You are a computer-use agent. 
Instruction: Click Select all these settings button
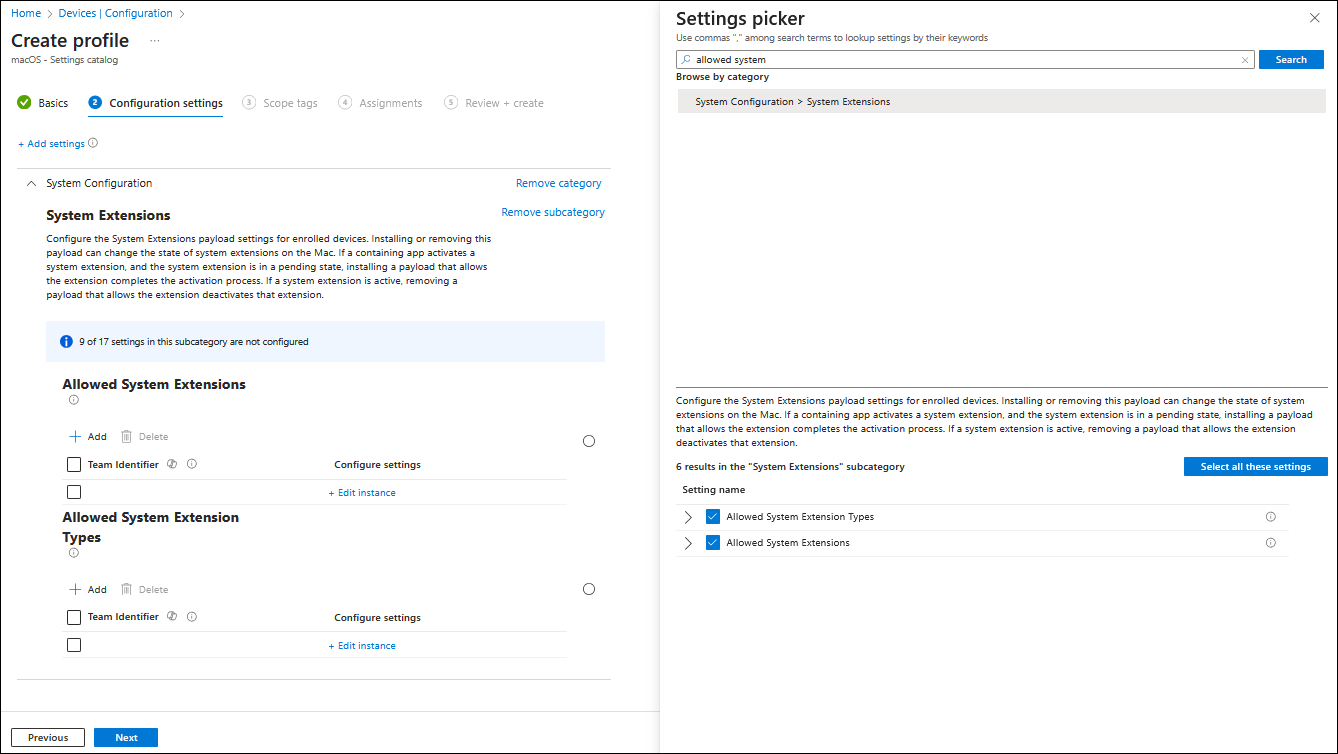coord(1256,467)
